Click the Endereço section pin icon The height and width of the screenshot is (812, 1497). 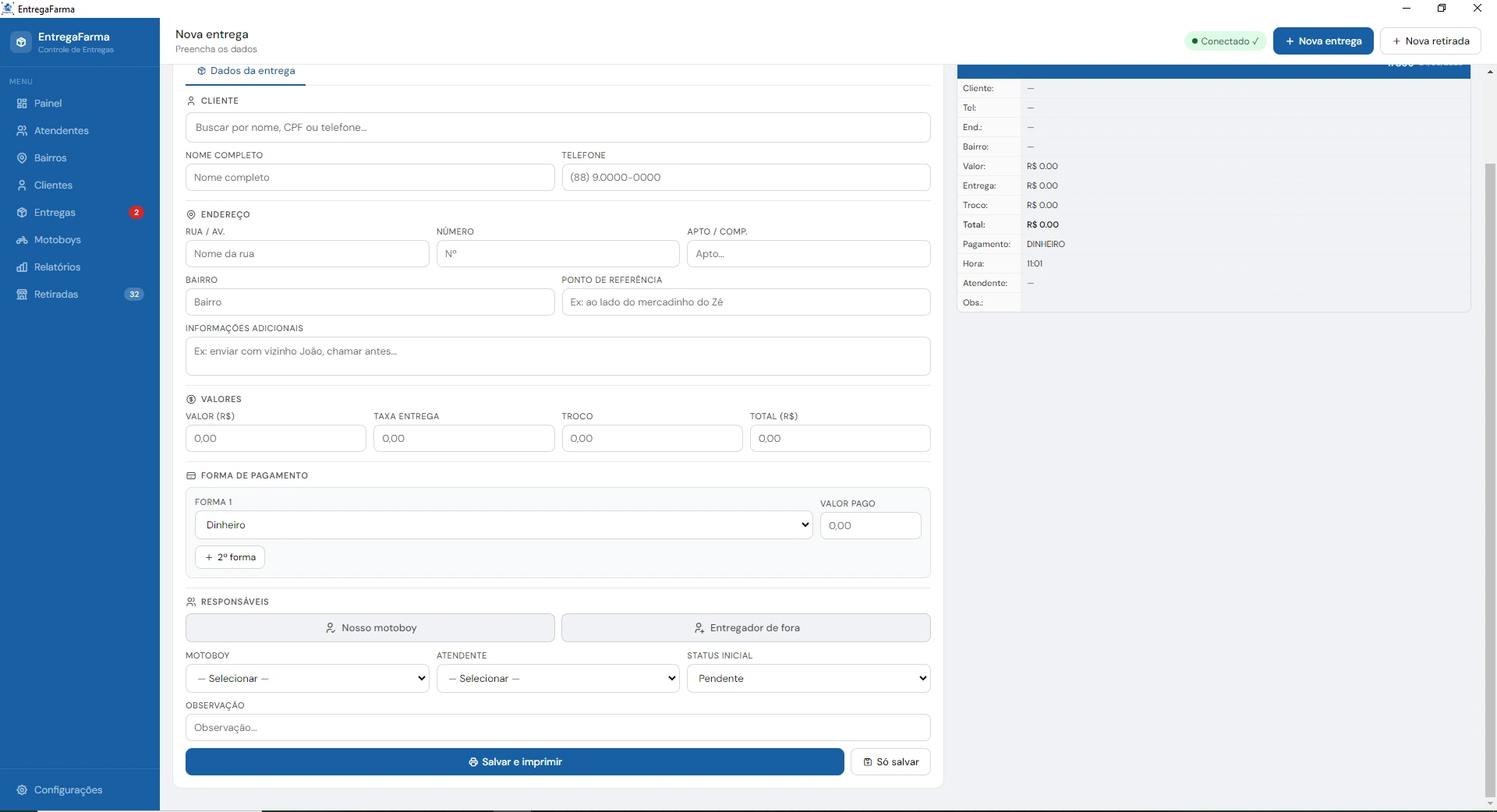click(191, 215)
